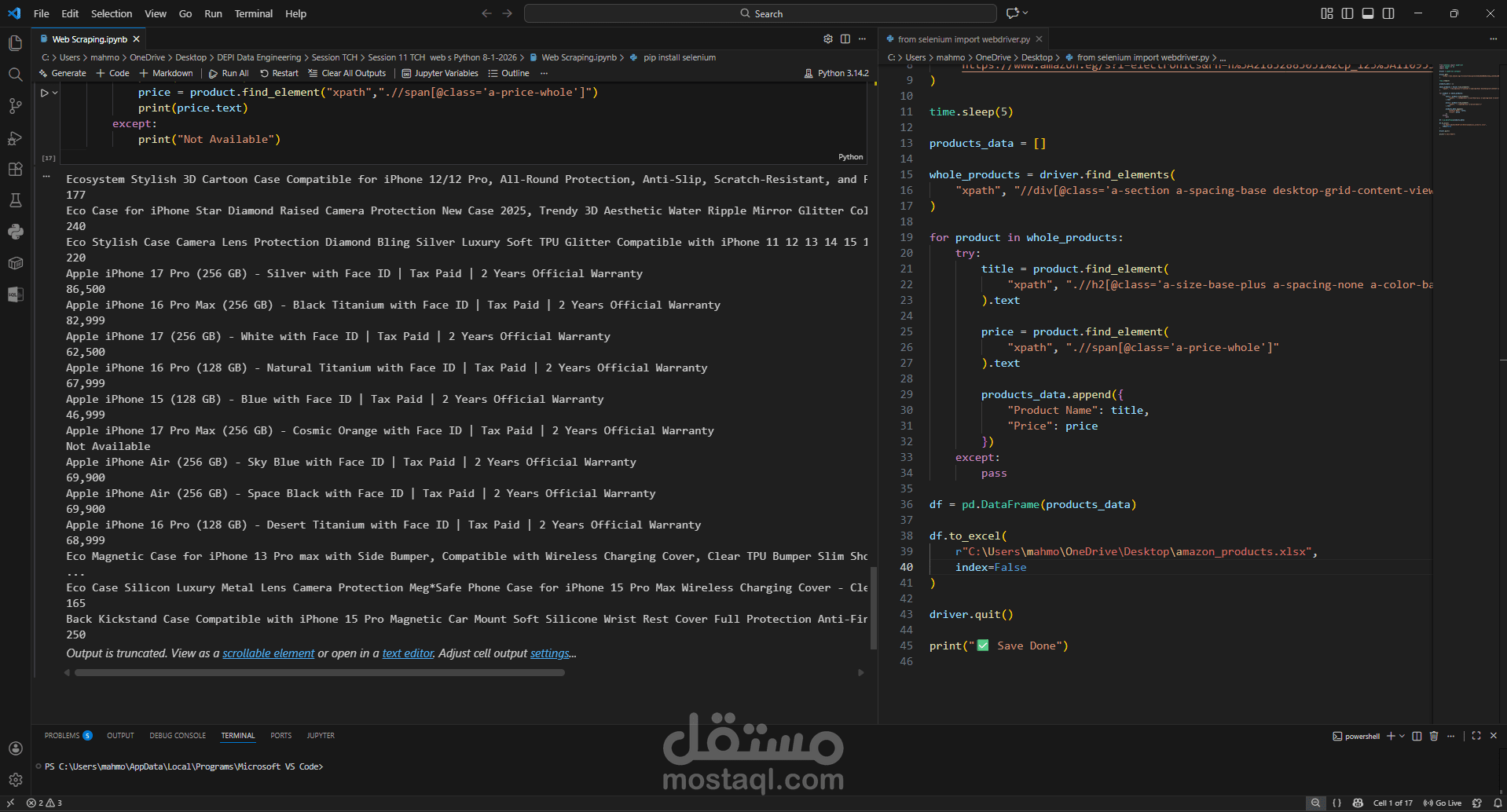
Task: Add a new Markdown cell
Action: (166, 73)
